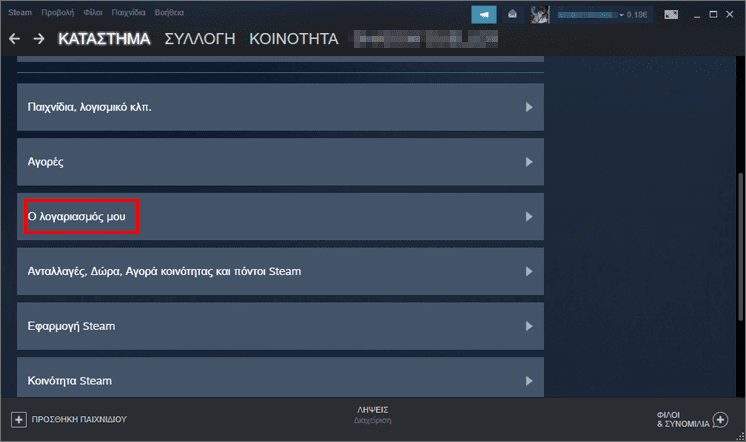Switch to the ΚΟΙΝΟΤΗΤΑ tab
The width and height of the screenshot is (746, 442).
click(x=294, y=39)
